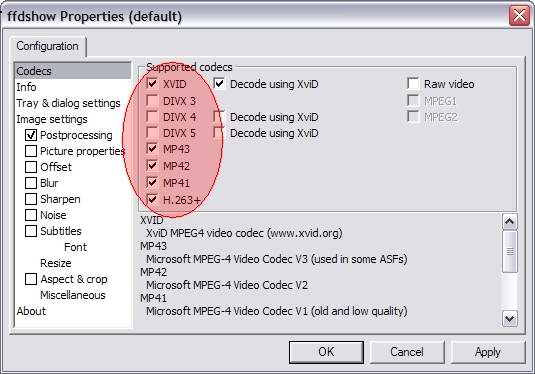Click the Apply button
The height and width of the screenshot is (374, 535).
pos(488,352)
